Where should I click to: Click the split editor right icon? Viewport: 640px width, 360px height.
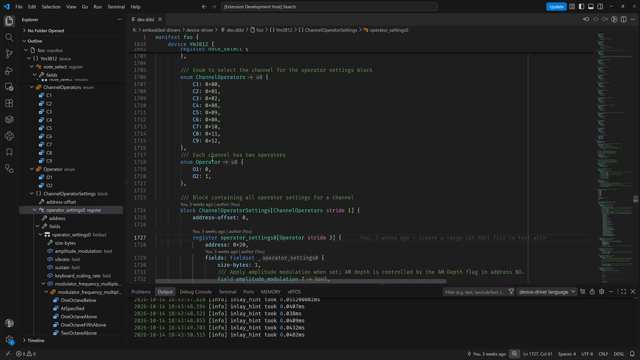coord(624,19)
